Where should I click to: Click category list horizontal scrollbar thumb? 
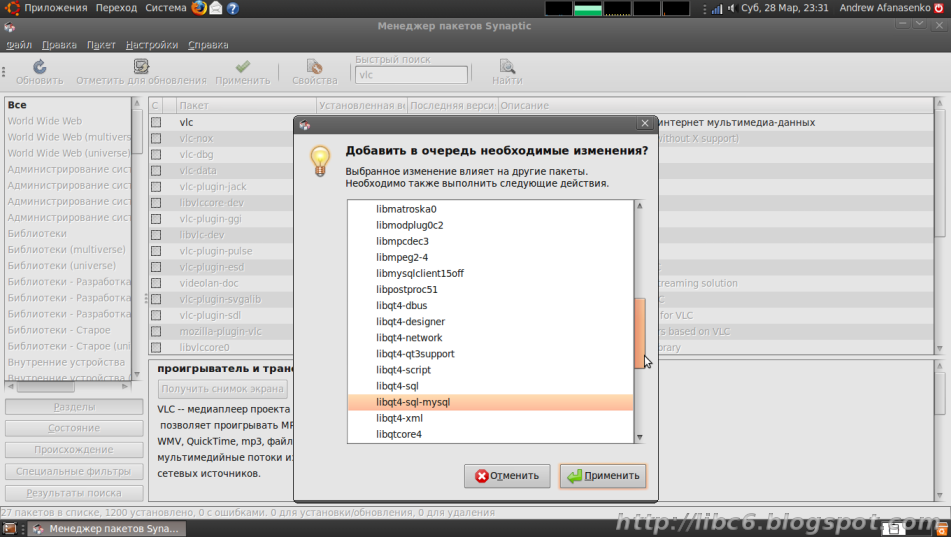click(x=44, y=387)
